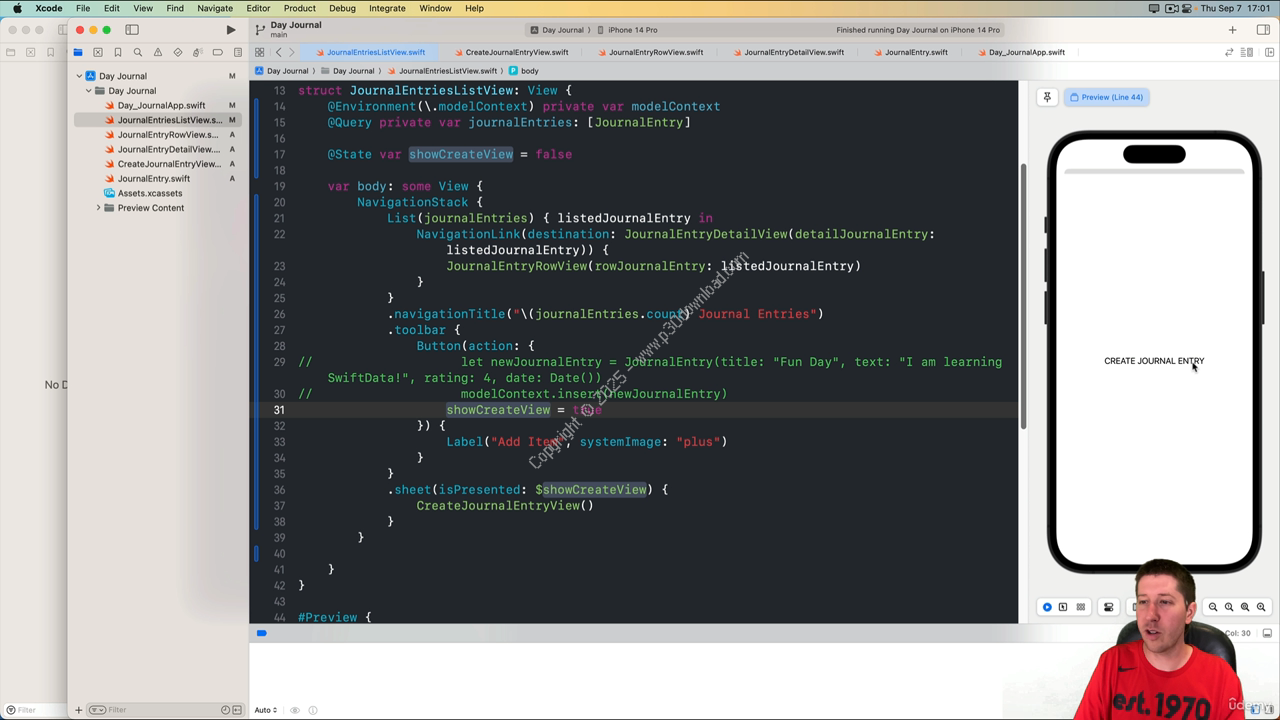Image resolution: width=1280 pixels, height=720 pixels.
Task: Toggle the debug area at editor bottom
Action: (1267, 633)
